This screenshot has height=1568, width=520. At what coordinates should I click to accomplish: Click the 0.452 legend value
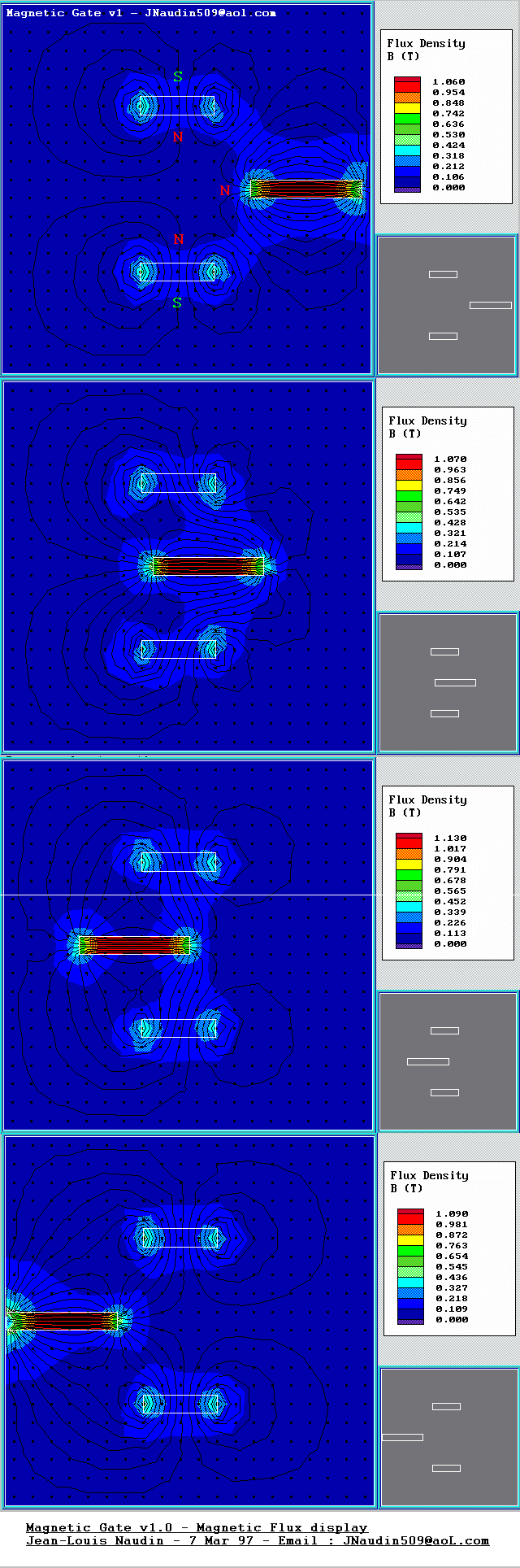(x=450, y=902)
